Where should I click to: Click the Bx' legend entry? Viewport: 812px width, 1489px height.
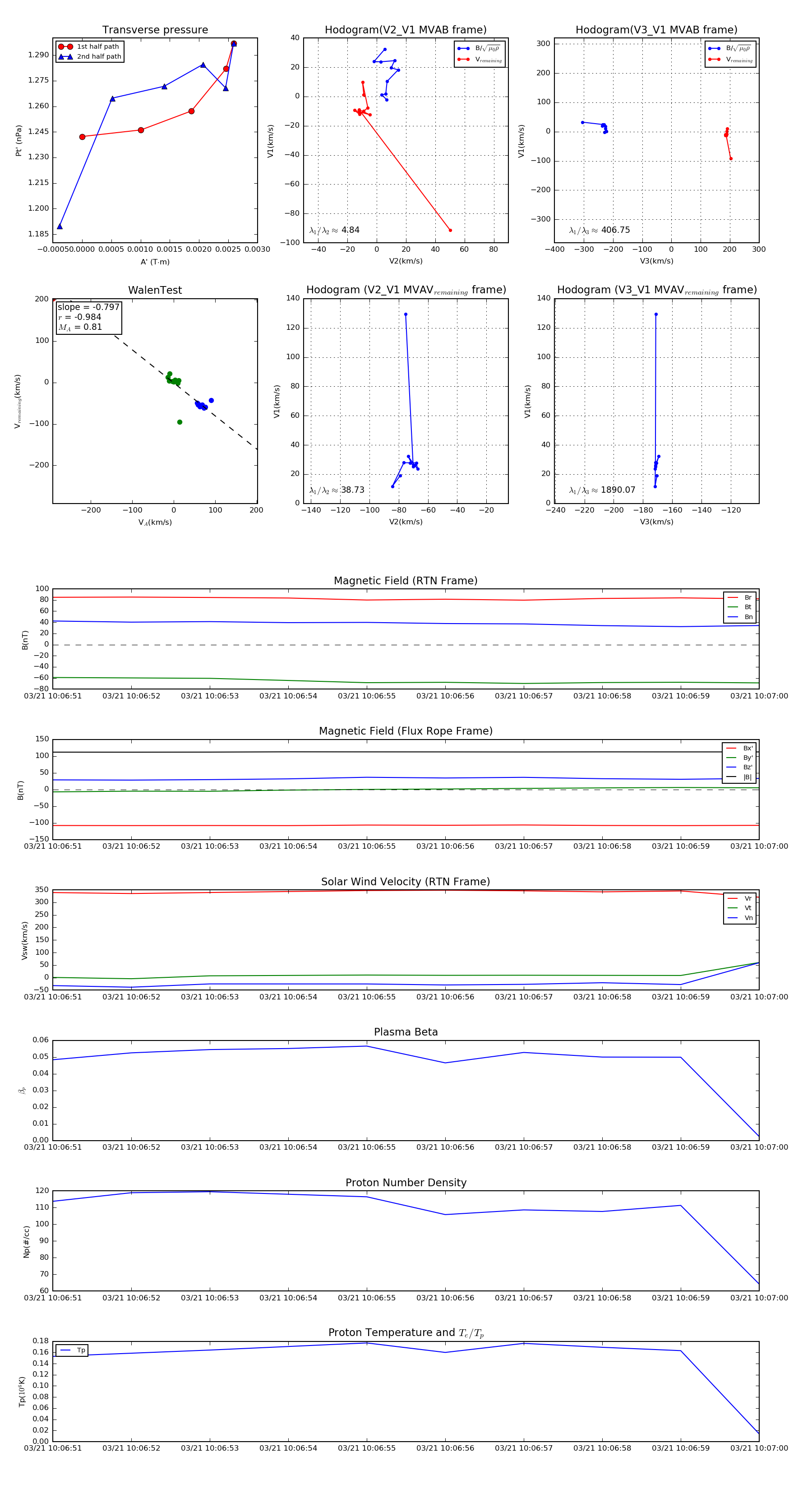[x=739, y=748]
